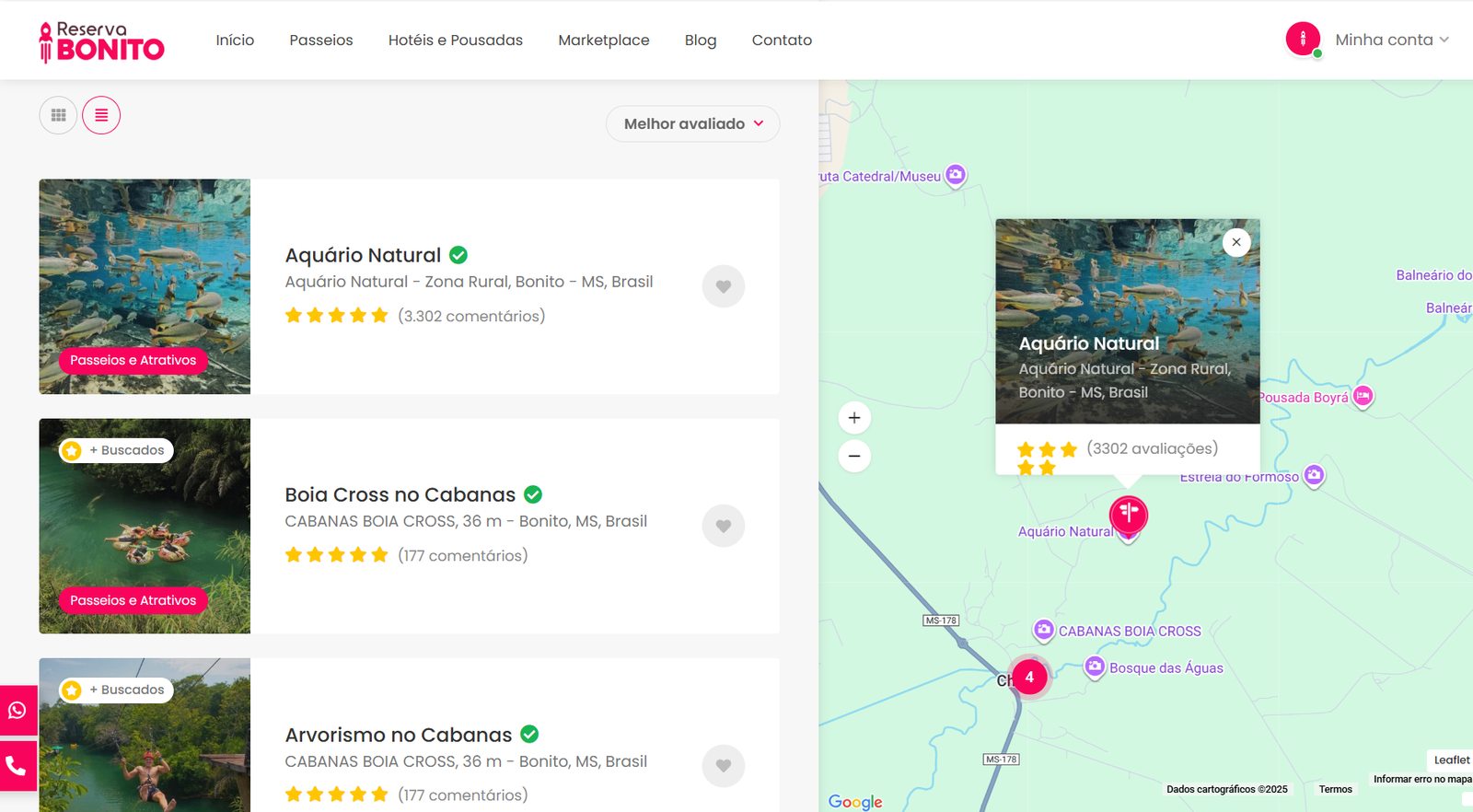The image size is (1473, 812).
Task: Click Balneário do label on map
Action: click(x=1433, y=275)
